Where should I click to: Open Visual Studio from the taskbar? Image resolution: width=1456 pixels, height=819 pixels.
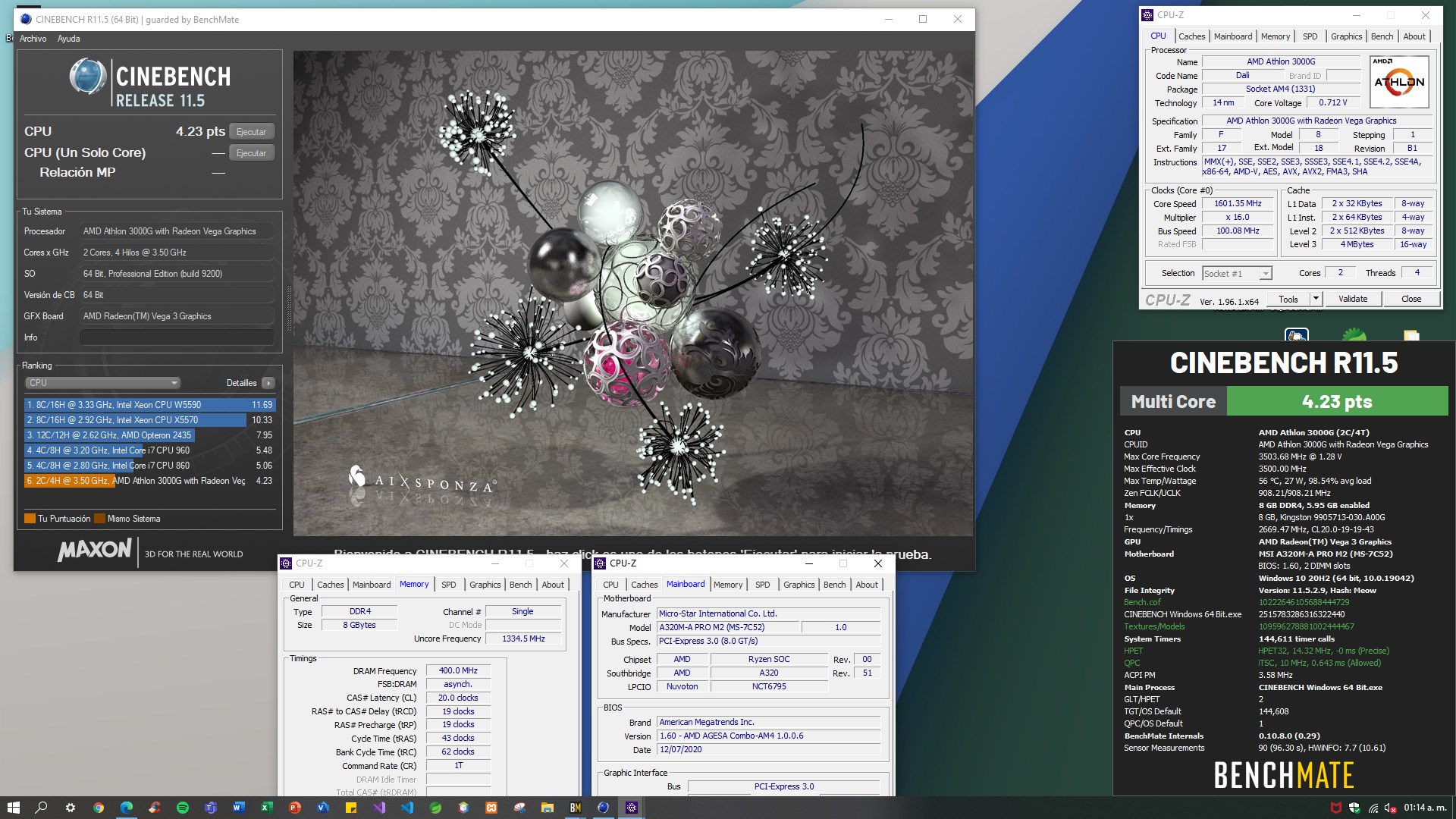378,808
